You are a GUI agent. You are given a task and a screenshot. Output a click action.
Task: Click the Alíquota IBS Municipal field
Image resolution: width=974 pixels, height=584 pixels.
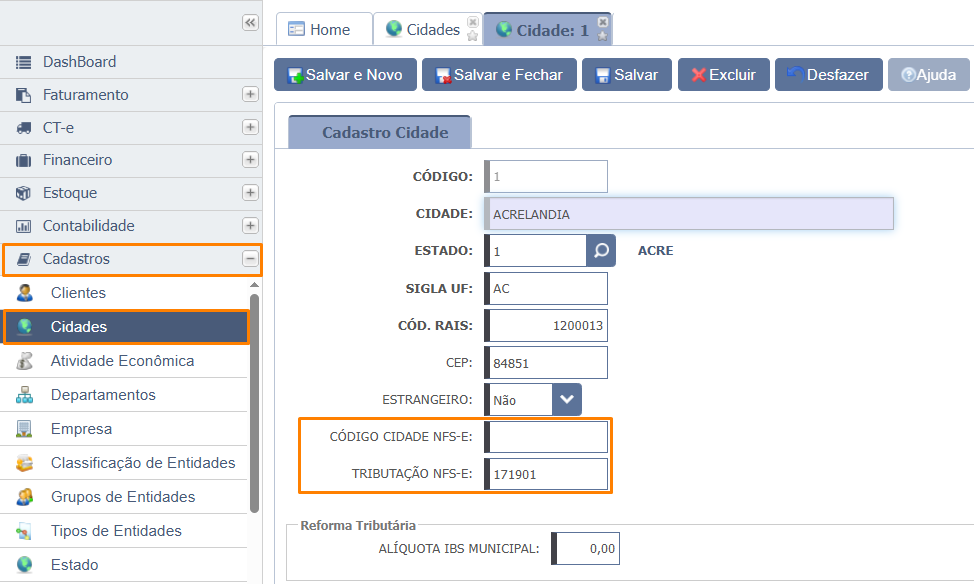(x=585, y=549)
